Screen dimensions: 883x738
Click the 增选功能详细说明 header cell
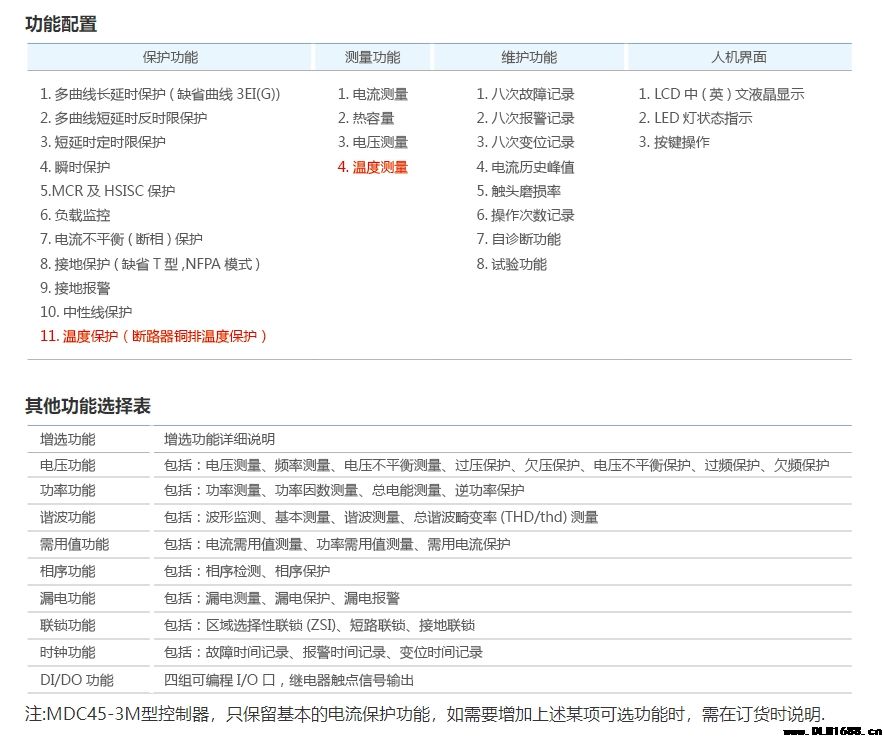tap(219, 439)
